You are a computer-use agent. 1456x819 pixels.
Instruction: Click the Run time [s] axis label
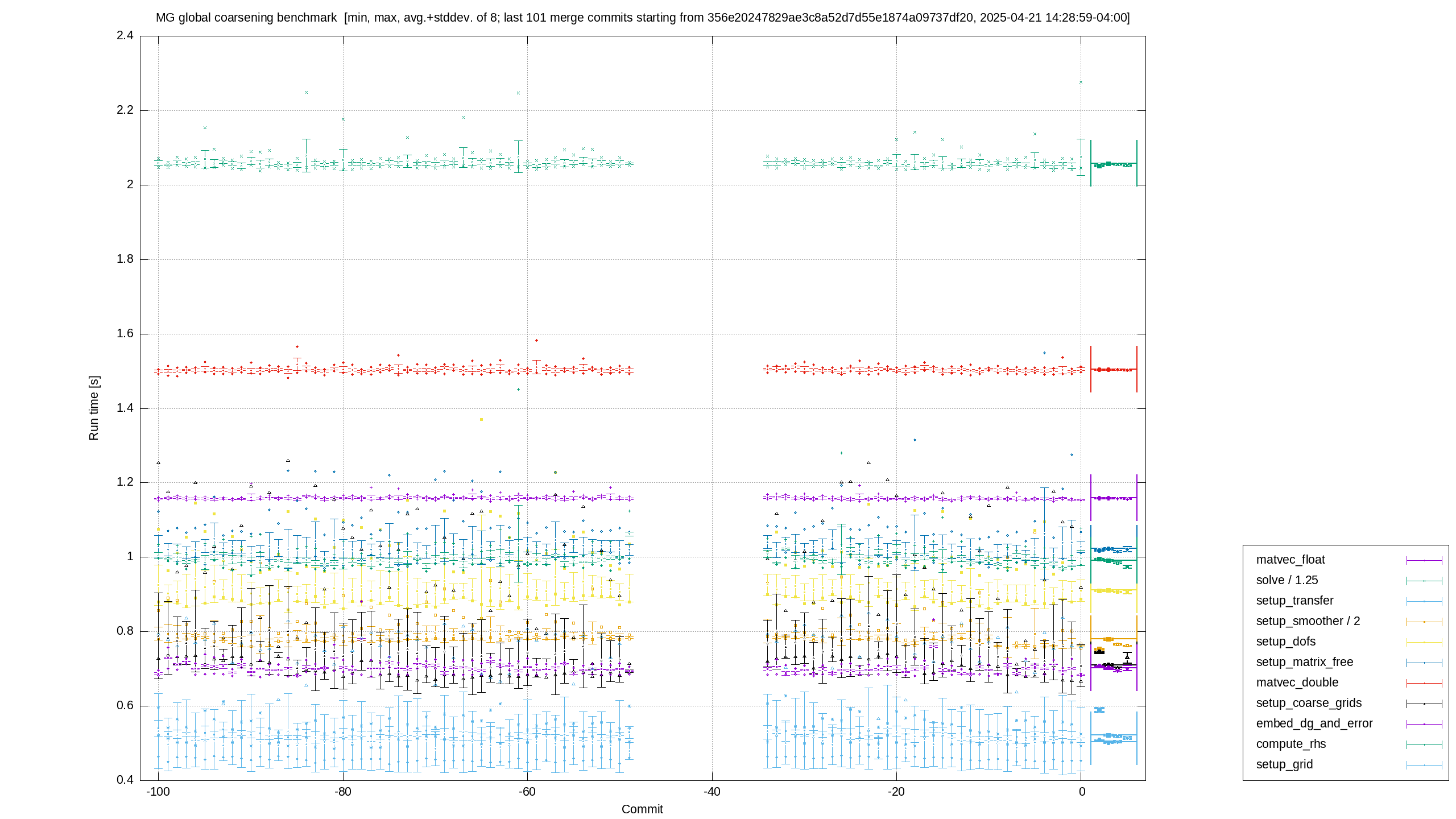[94, 408]
